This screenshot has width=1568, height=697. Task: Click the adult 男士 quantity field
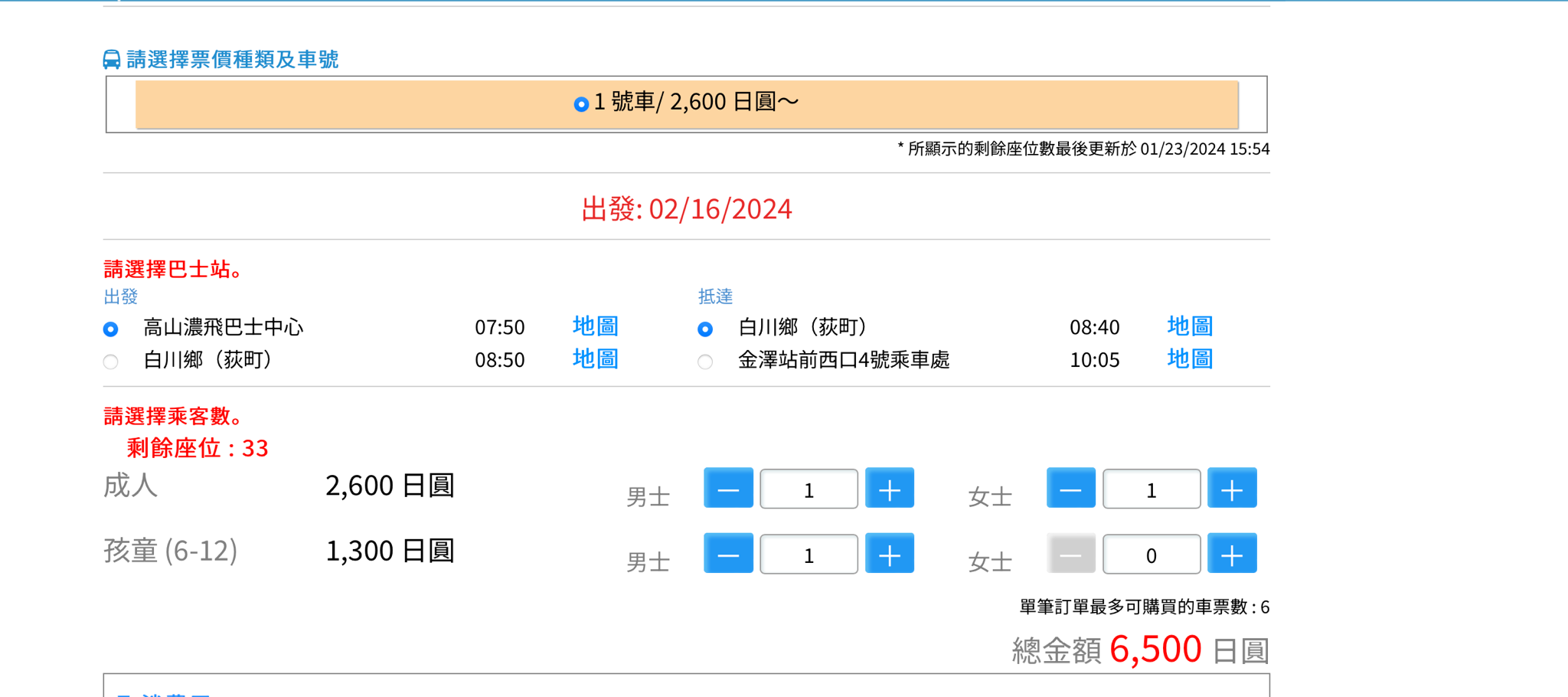808,489
